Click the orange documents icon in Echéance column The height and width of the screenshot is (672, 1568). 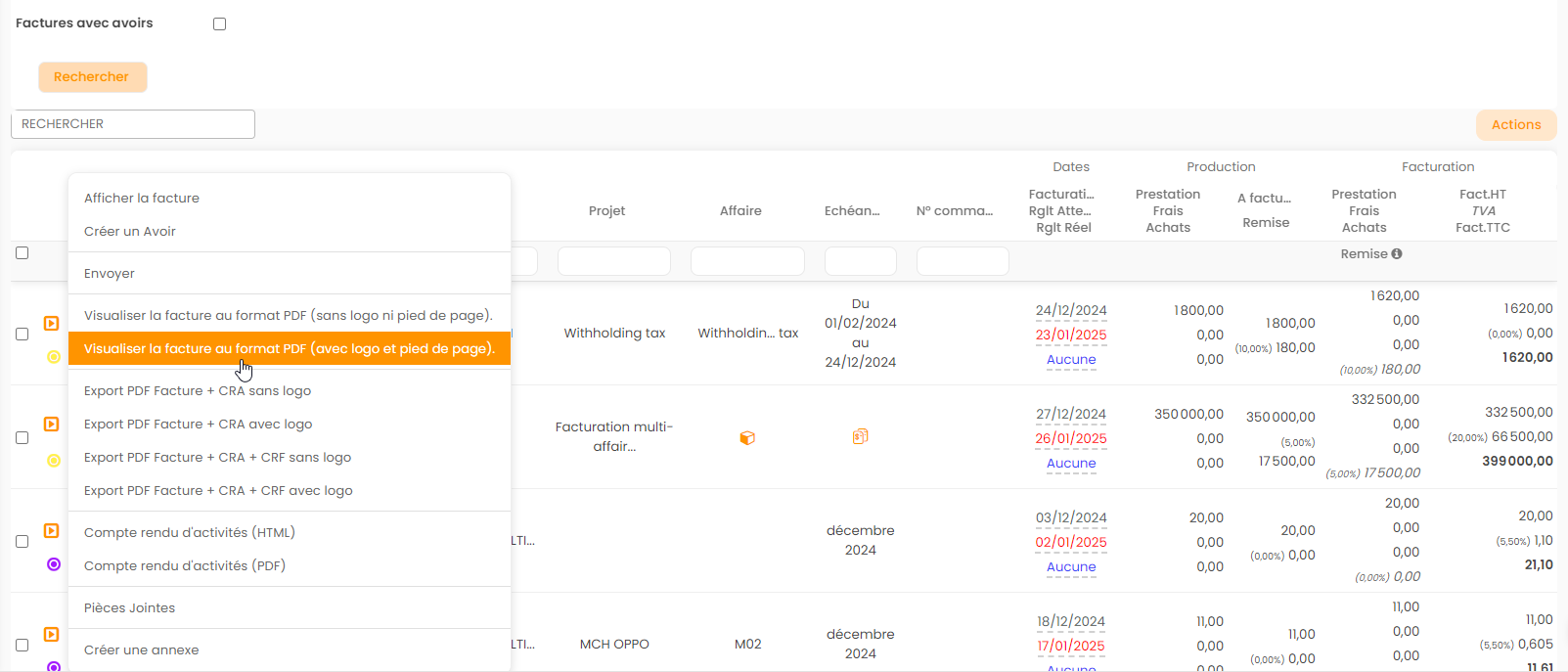pos(860,436)
